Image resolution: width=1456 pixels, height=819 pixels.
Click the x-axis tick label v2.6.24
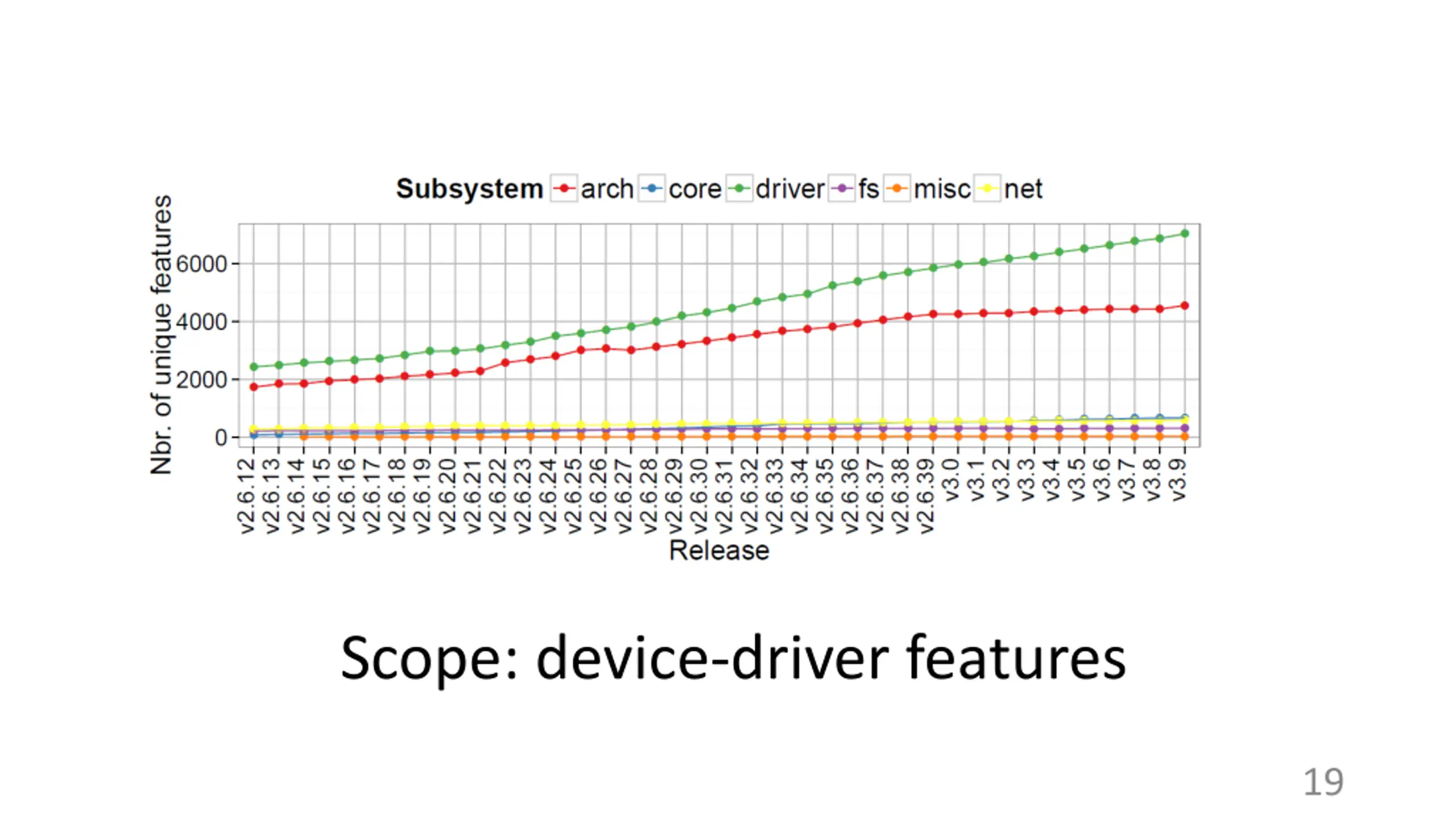pos(549,496)
